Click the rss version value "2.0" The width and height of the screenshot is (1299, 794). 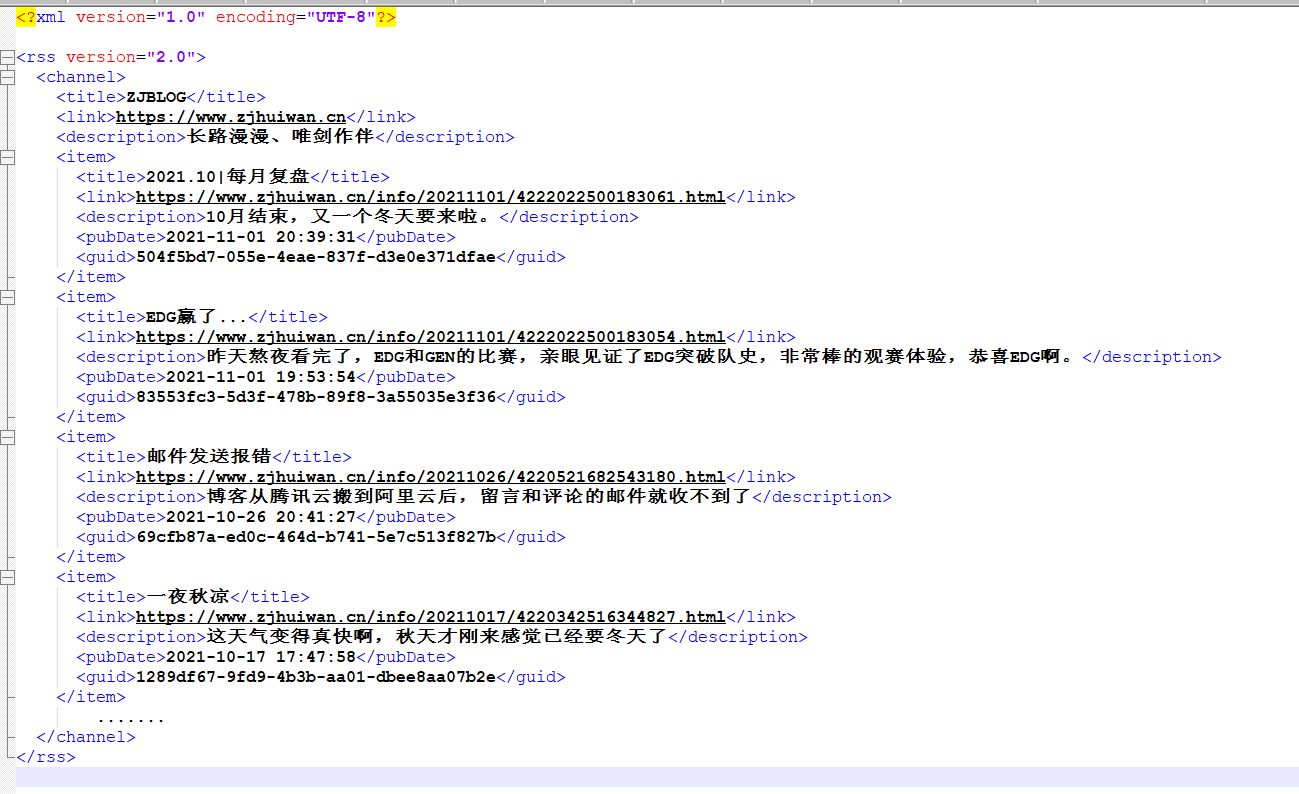[x=171, y=57]
